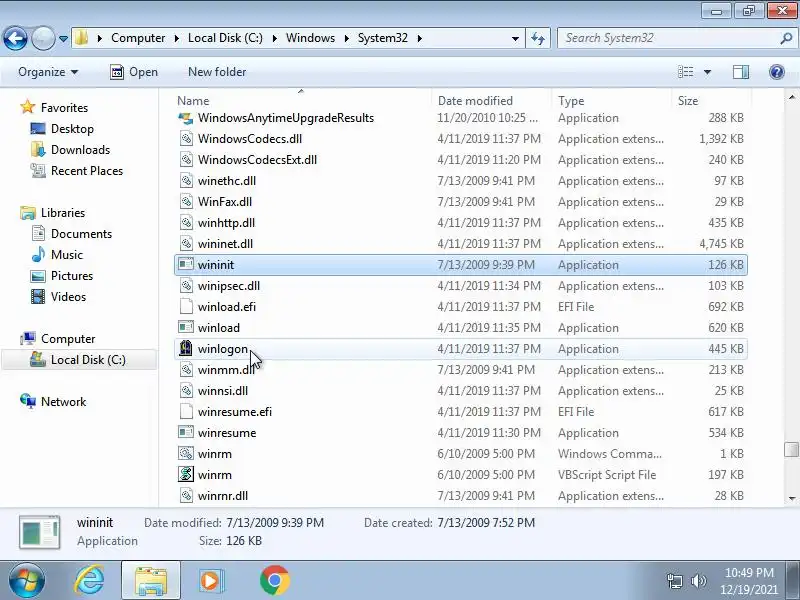Change your view icon button

pyautogui.click(x=685, y=72)
